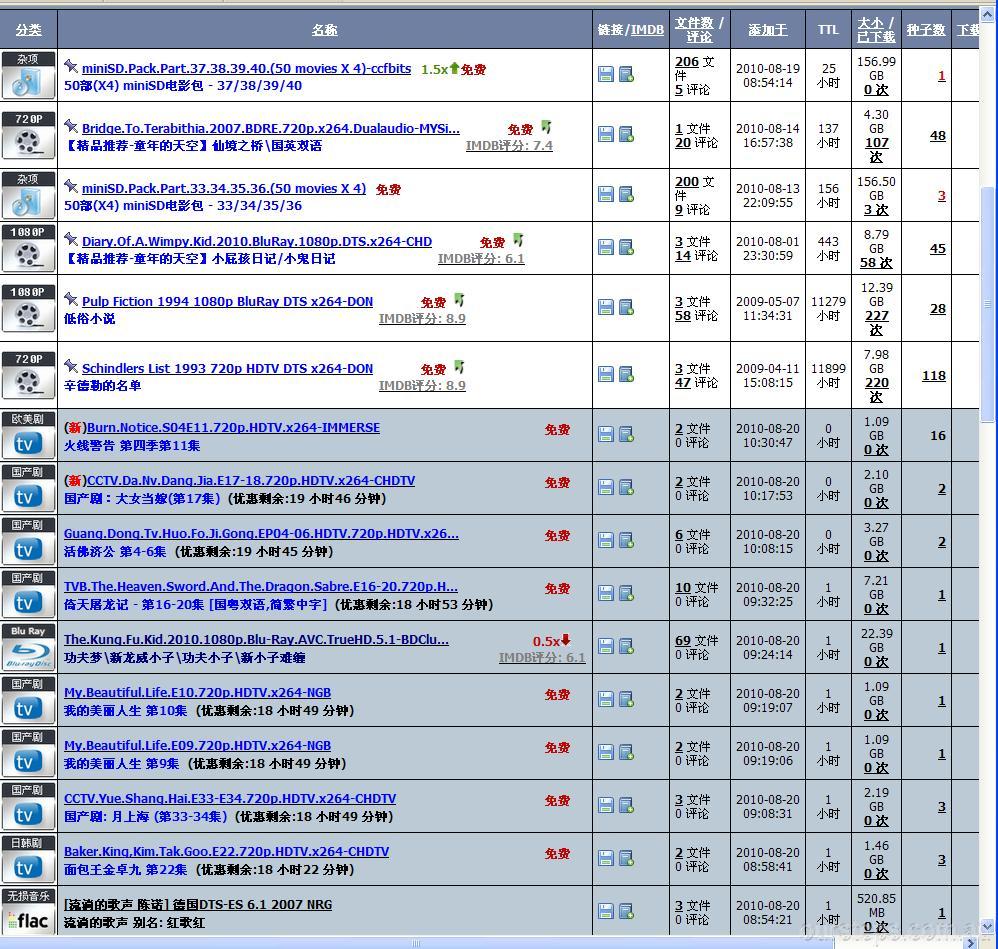Download My Beautiful Life E09 via floppy icon
Viewport: 998px width, 949px height.
click(x=606, y=752)
